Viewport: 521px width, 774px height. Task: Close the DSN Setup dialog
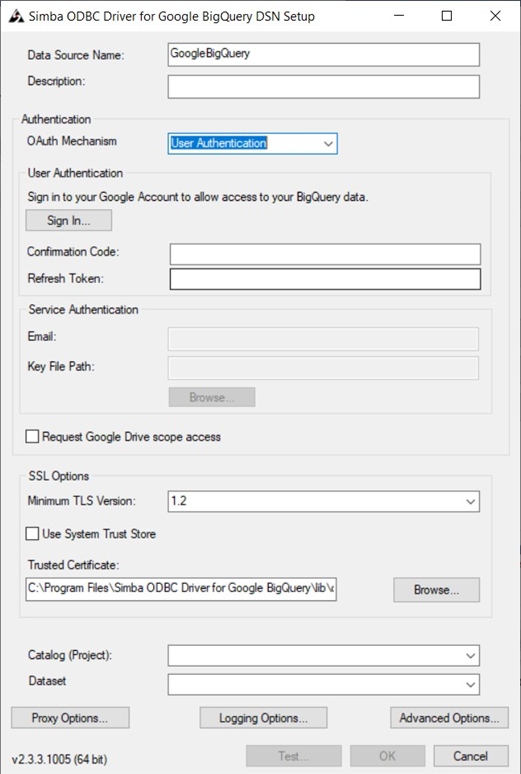[495, 16]
